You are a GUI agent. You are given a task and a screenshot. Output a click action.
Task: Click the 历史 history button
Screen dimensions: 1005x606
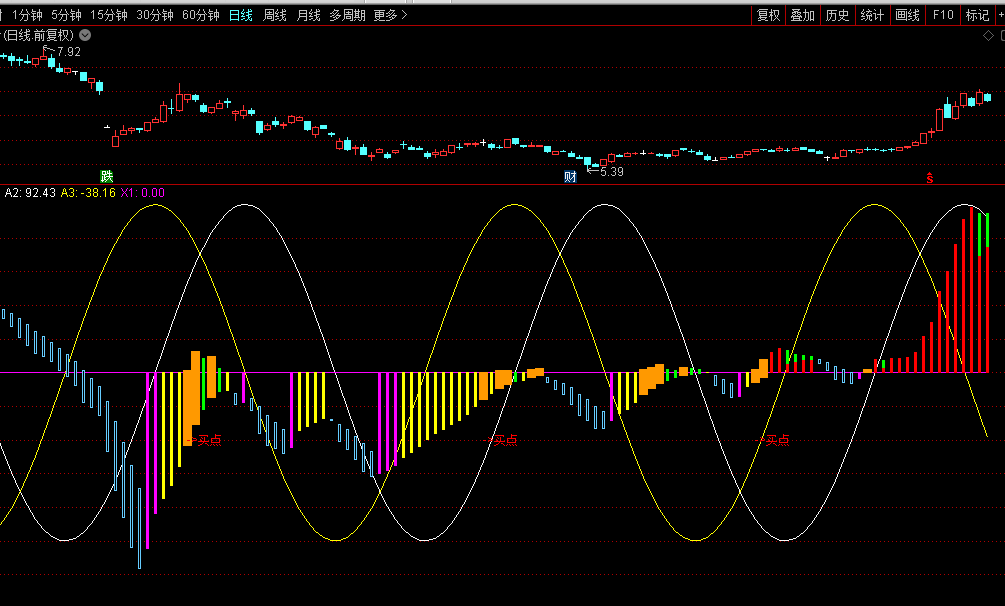coord(837,15)
